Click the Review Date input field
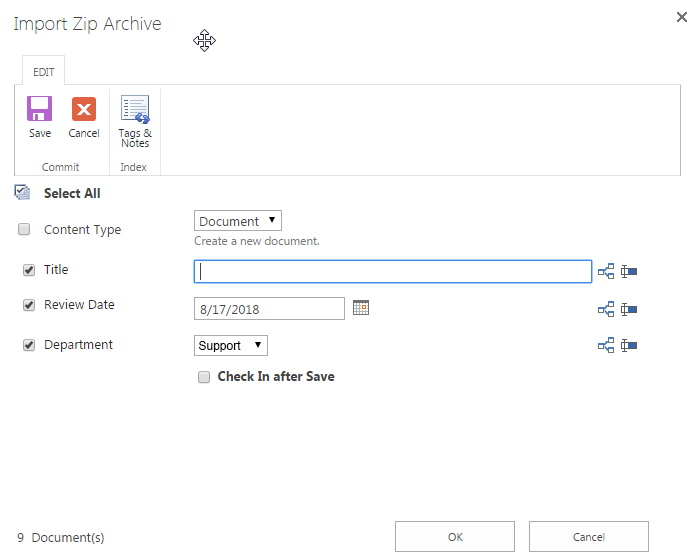The height and width of the screenshot is (560, 691). coord(269,309)
